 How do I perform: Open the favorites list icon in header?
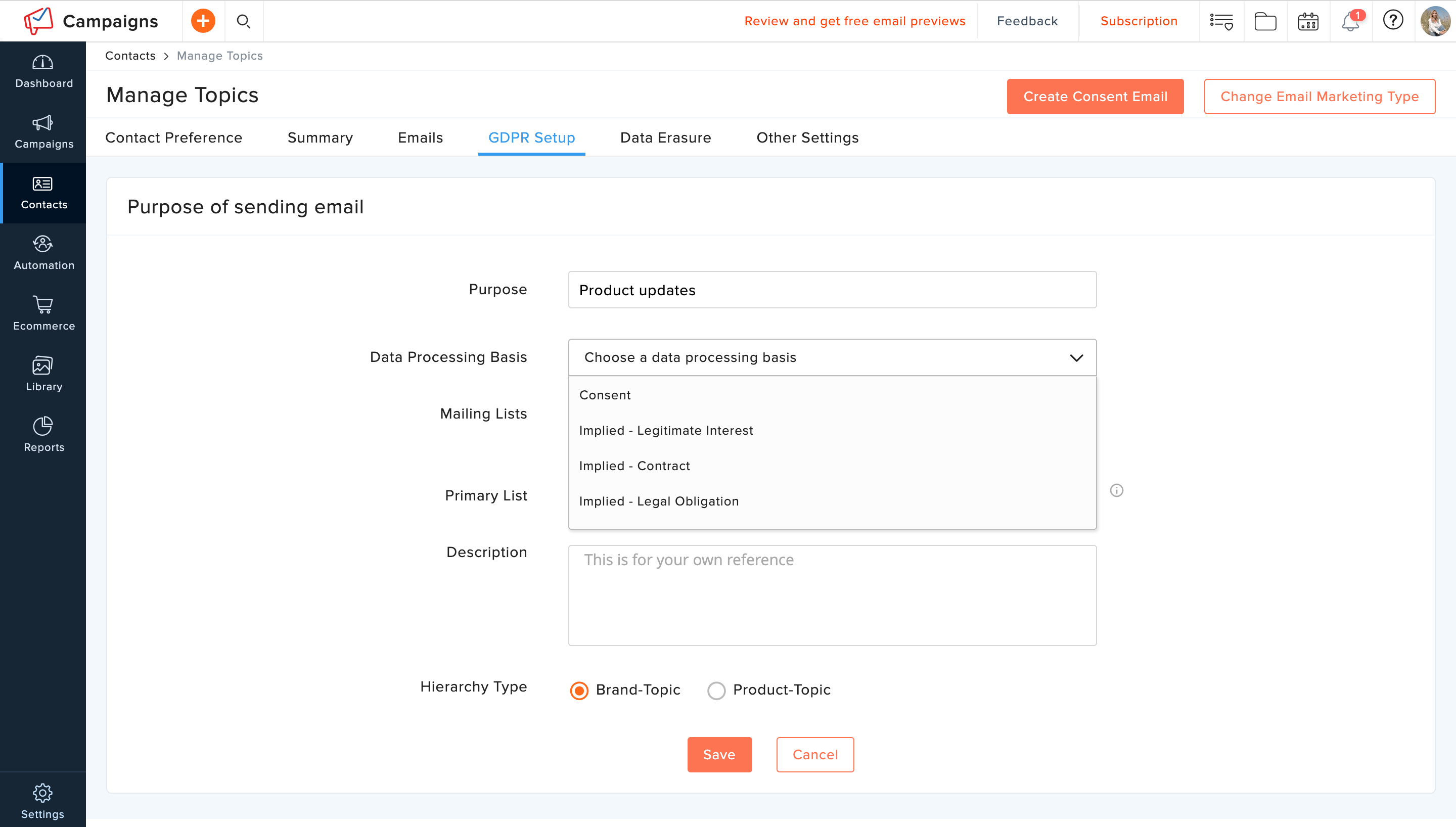pos(1221,22)
